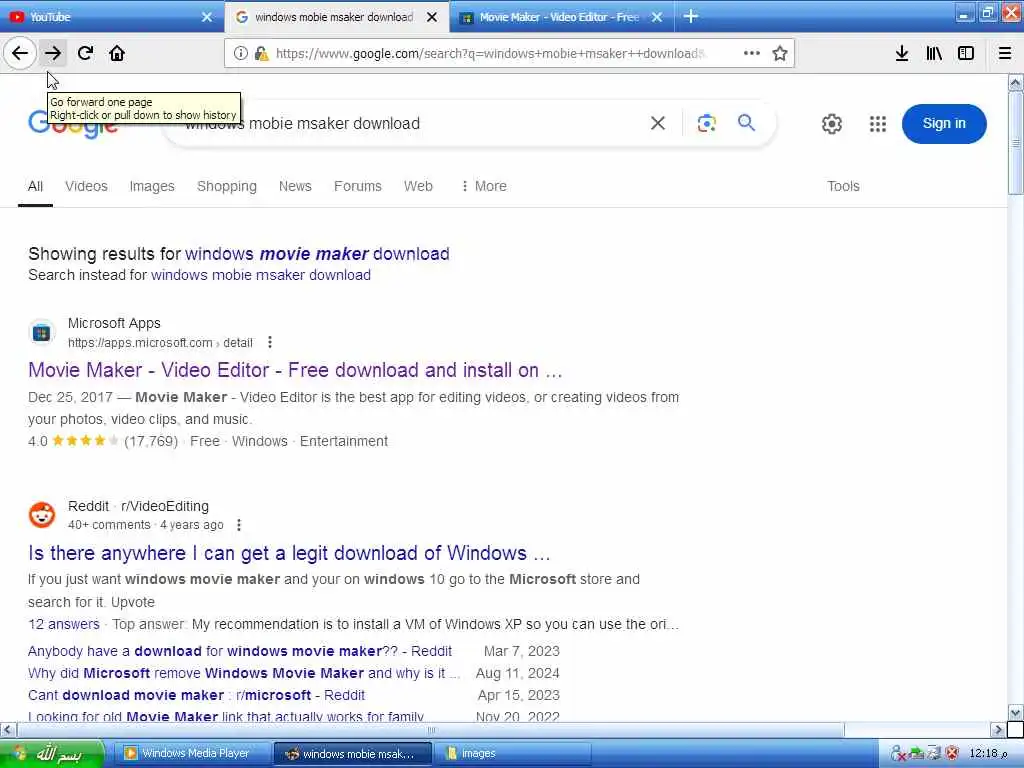Screen dimensions: 1024x768
Task: Click the lock security icon in address bar
Action: coord(261,54)
